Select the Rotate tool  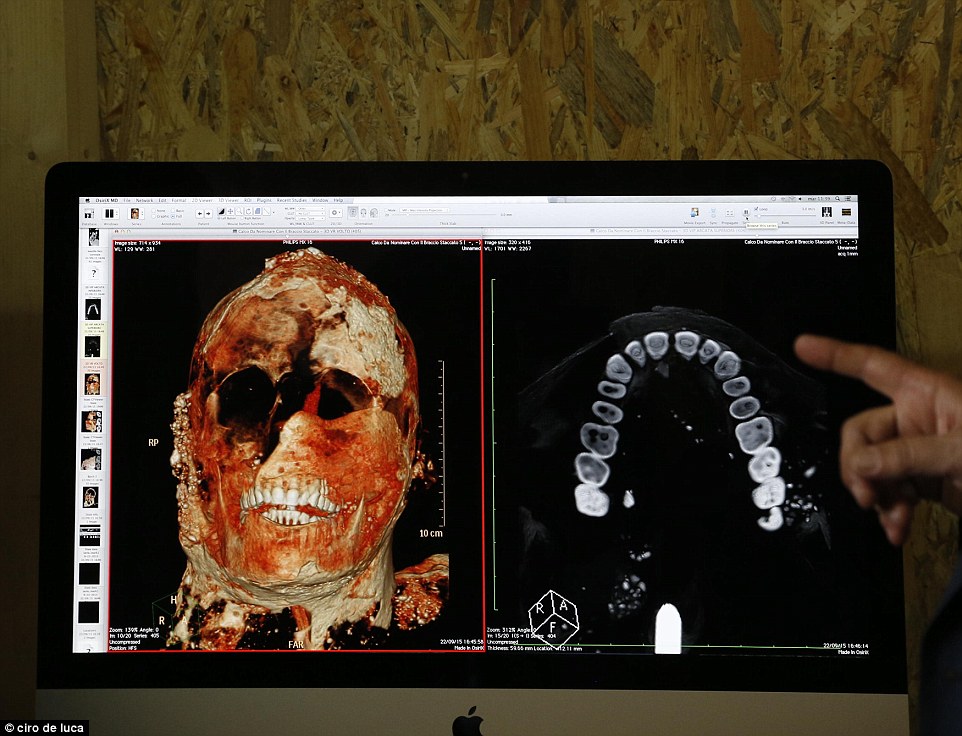pos(248,212)
